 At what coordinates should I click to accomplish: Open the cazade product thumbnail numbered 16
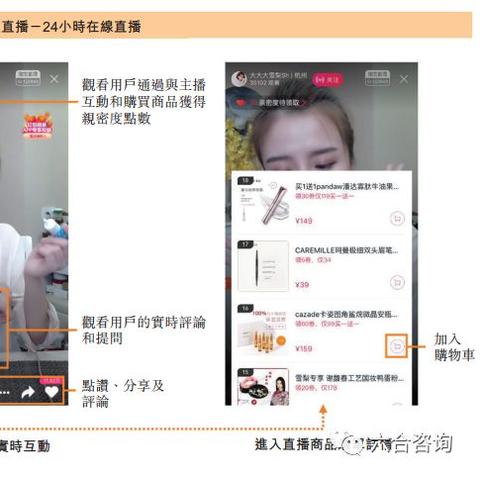263,330
